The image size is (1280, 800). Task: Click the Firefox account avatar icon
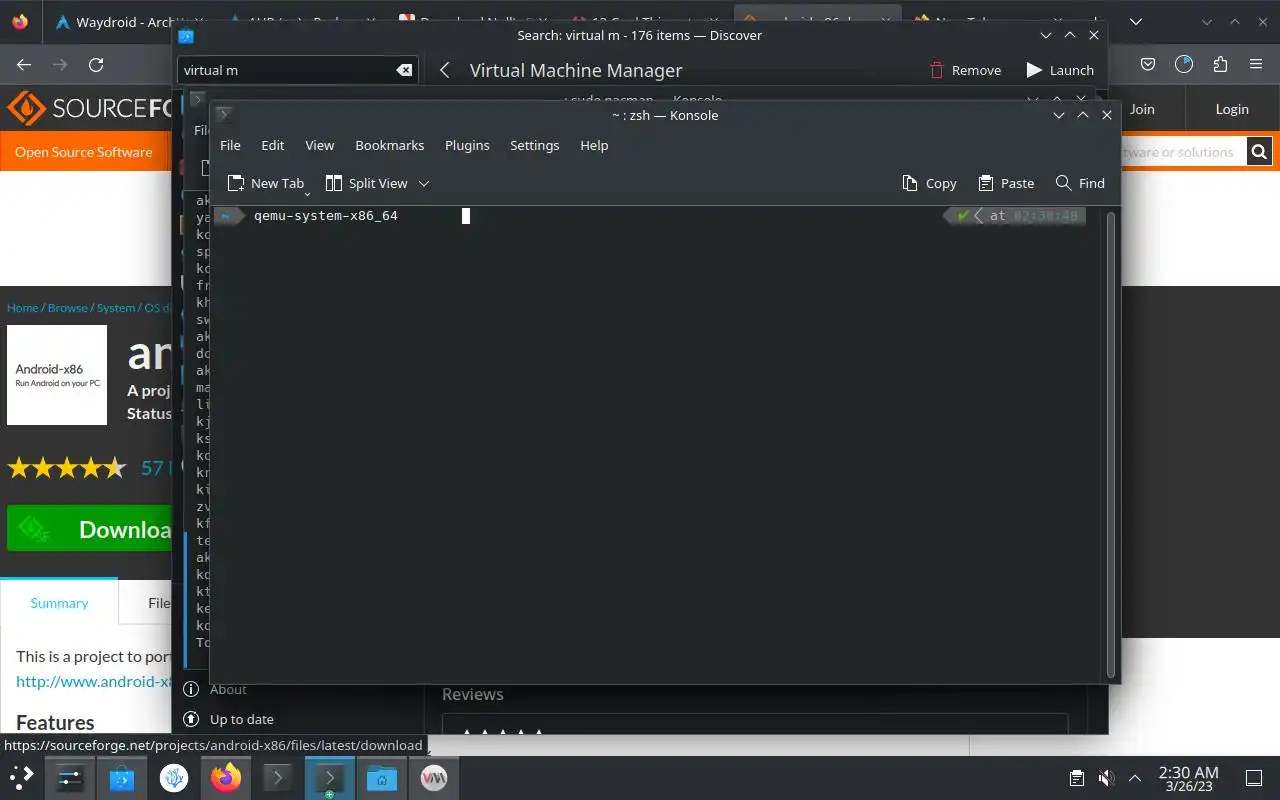(1184, 64)
